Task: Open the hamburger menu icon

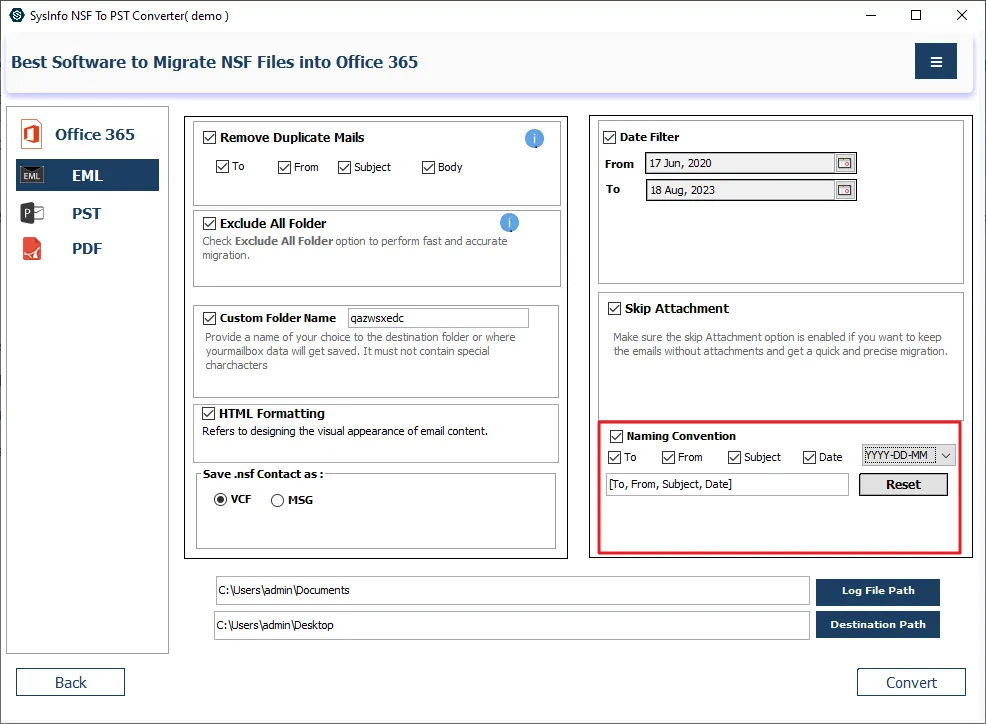Action: pos(936,62)
